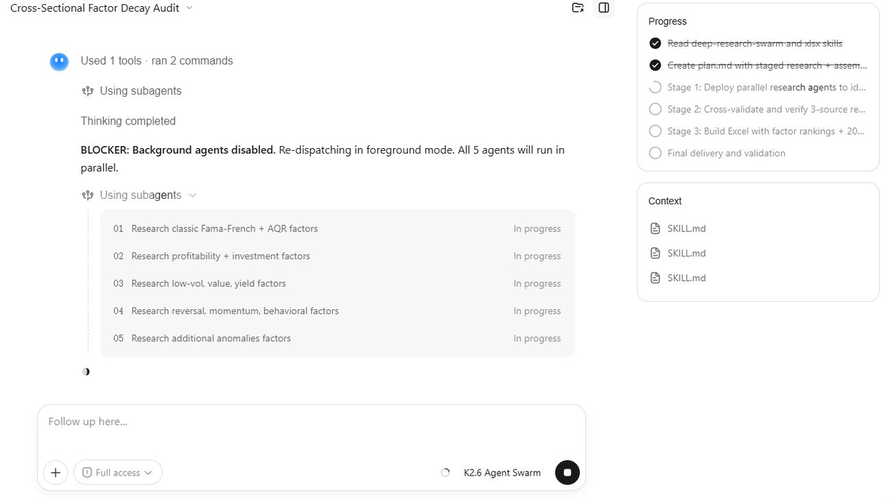This screenshot has height=502, width=890.
Task: Select the K2.6 Agent Swarm model label
Action: pyautogui.click(x=502, y=472)
